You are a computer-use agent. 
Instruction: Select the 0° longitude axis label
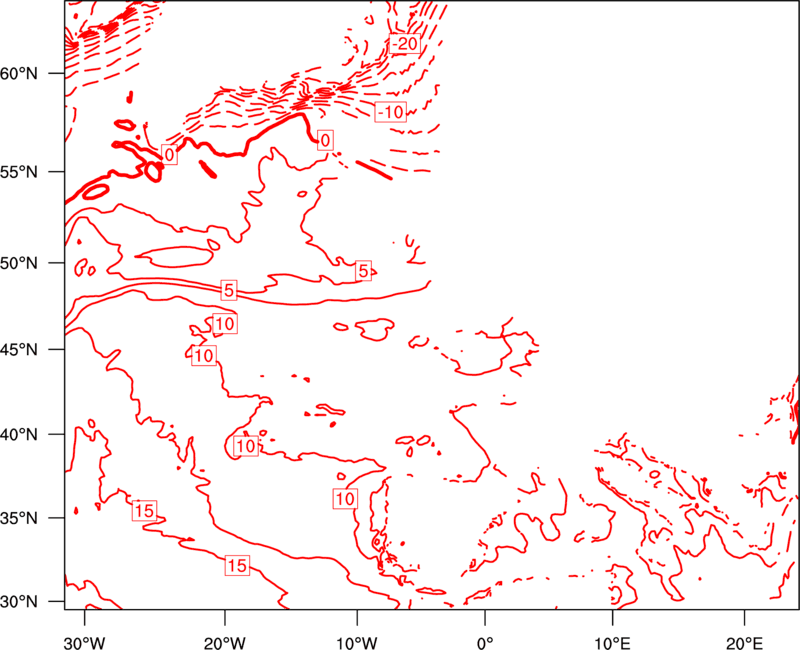click(485, 643)
